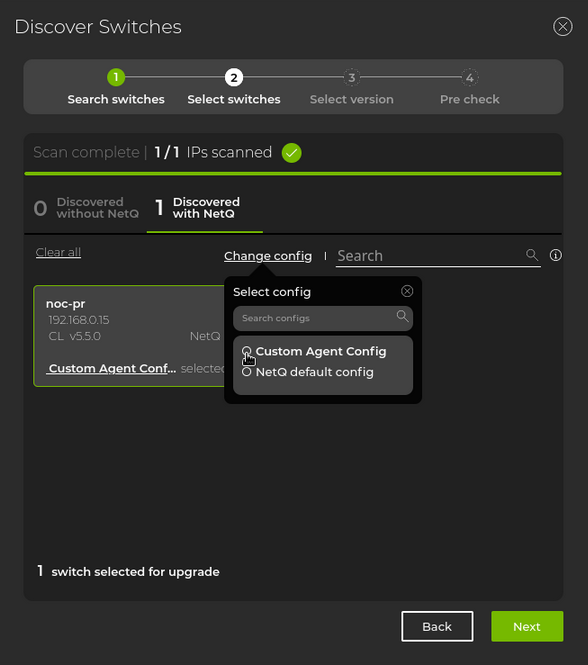This screenshot has width=588, height=665.
Task: Click the CL v5.5.0 version text
Action: point(74,336)
